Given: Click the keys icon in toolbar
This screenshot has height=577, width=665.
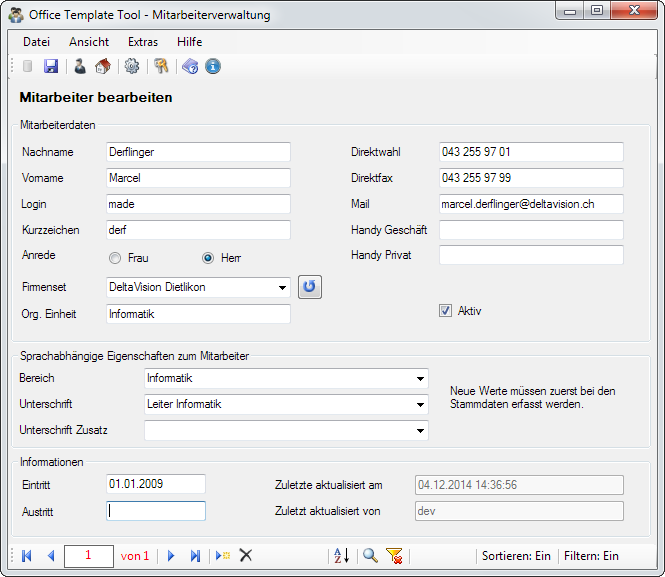Looking at the screenshot, I should (161, 67).
